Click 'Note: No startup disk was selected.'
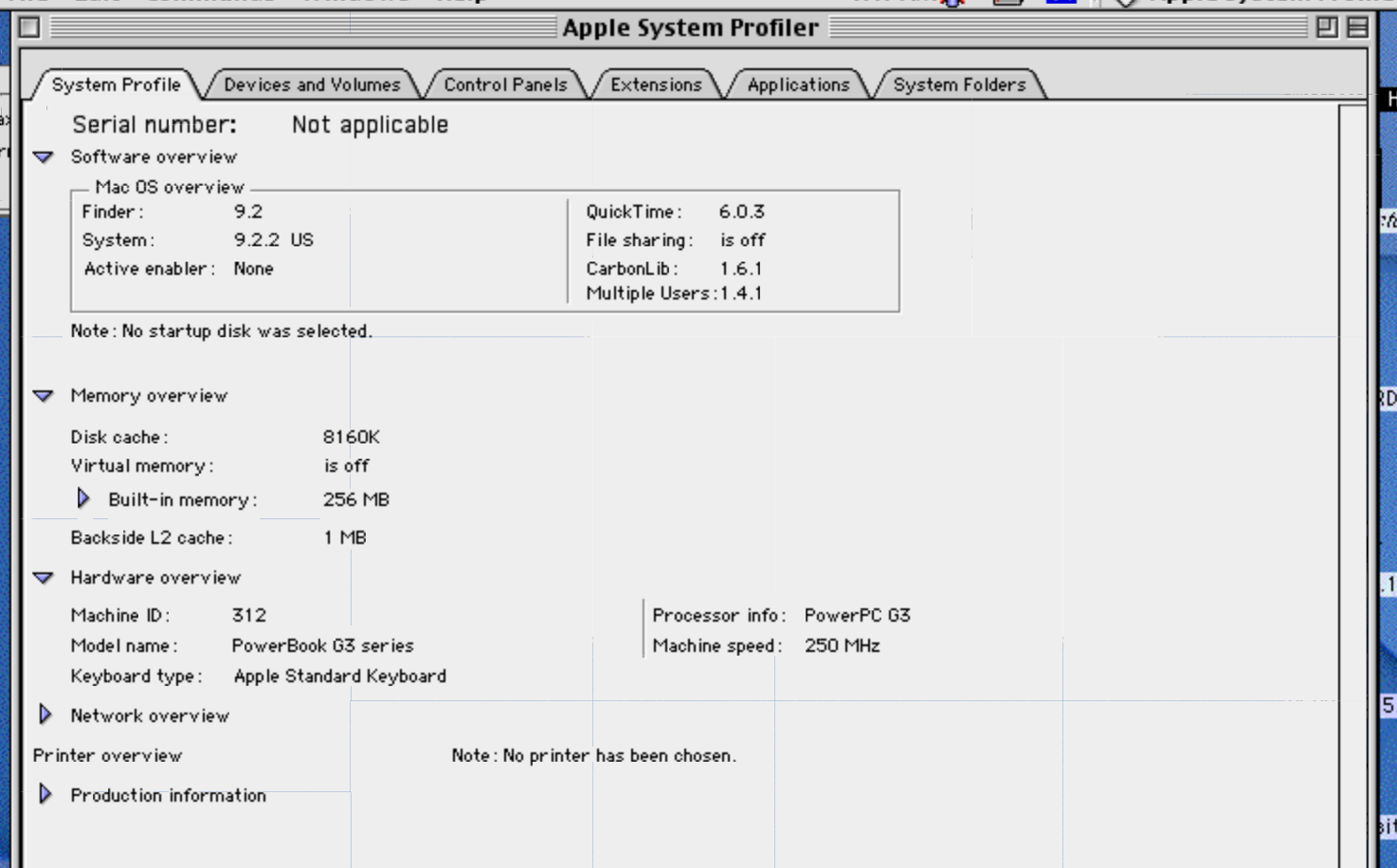 (x=222, y=332)
